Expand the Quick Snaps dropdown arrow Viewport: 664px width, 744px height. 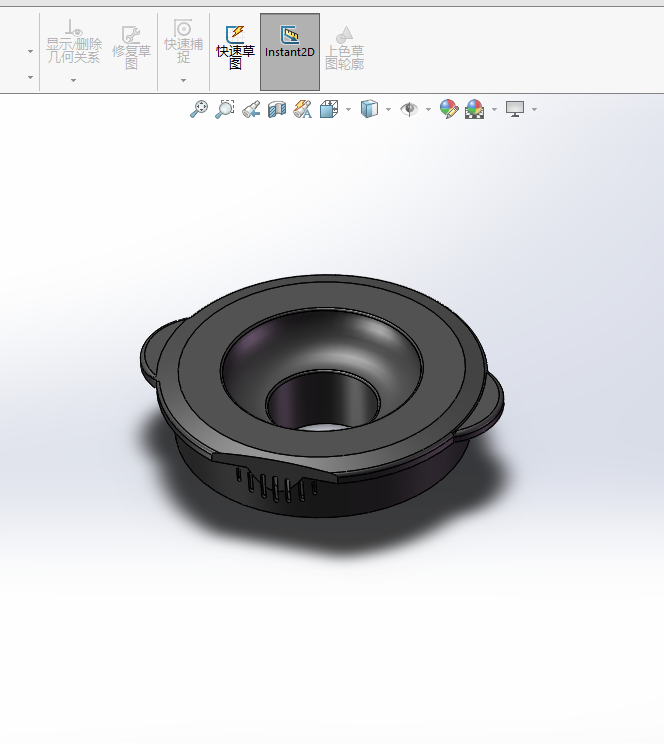[183, 81]
